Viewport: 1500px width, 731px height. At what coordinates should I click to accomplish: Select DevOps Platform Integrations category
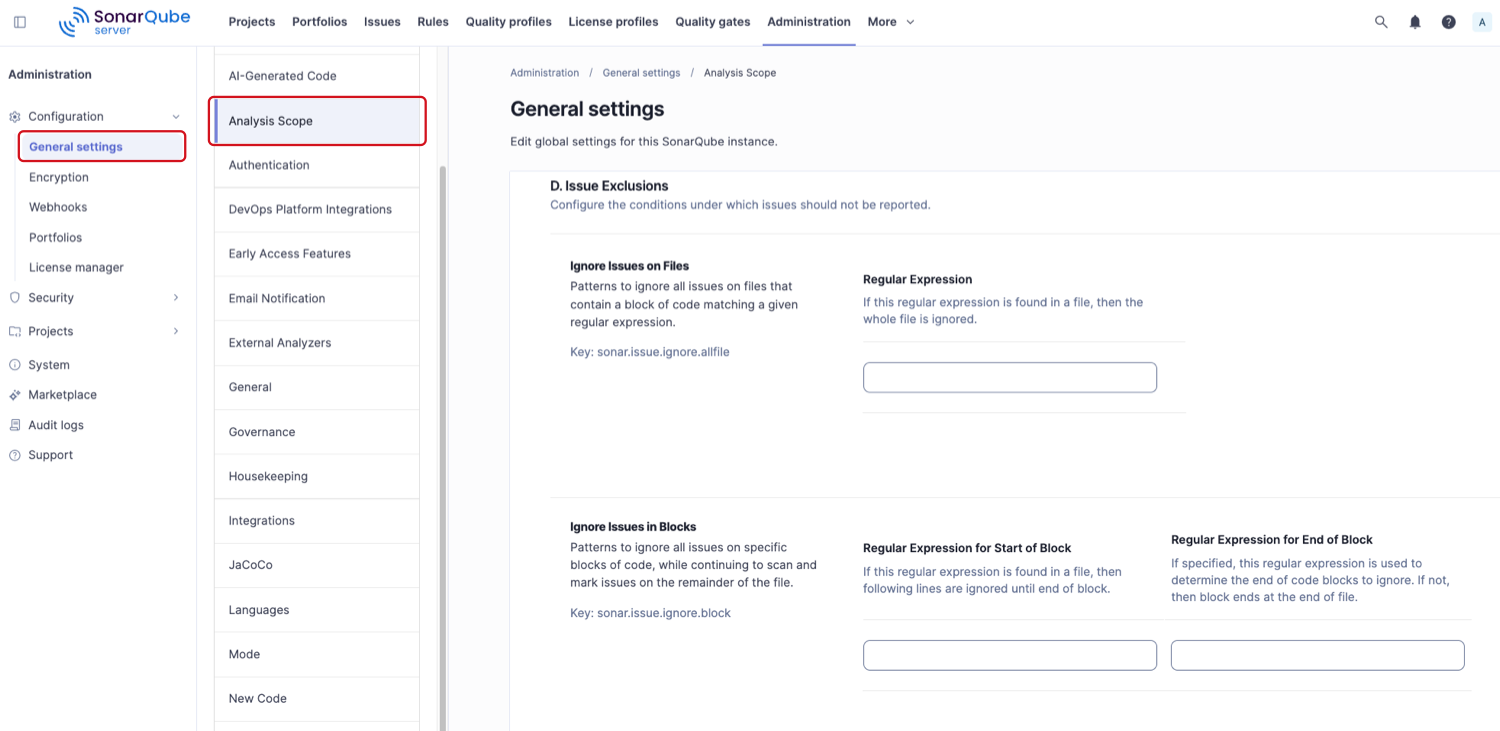pos(317,210)
